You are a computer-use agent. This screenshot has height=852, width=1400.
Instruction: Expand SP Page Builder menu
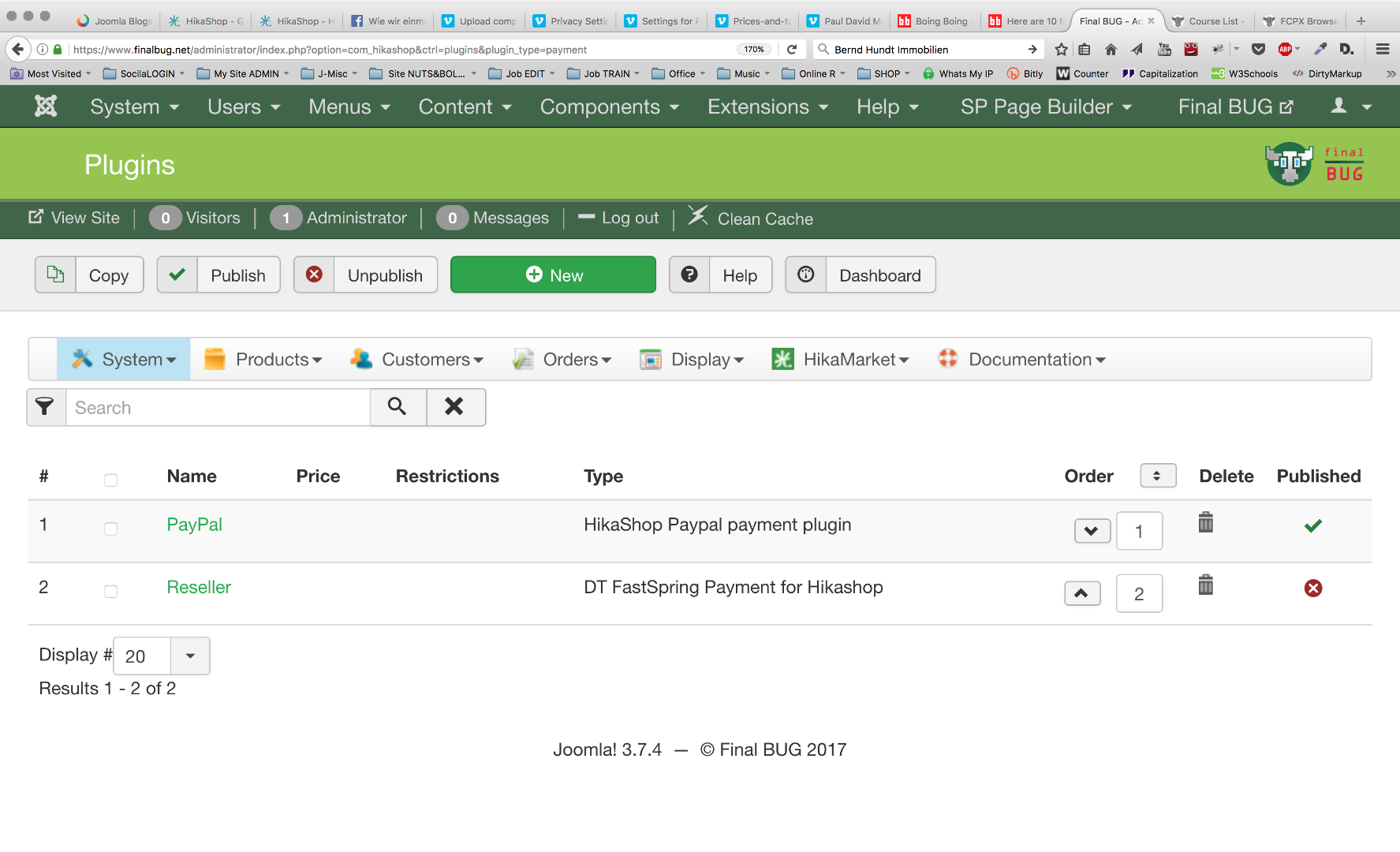(x=1046, y=106)
